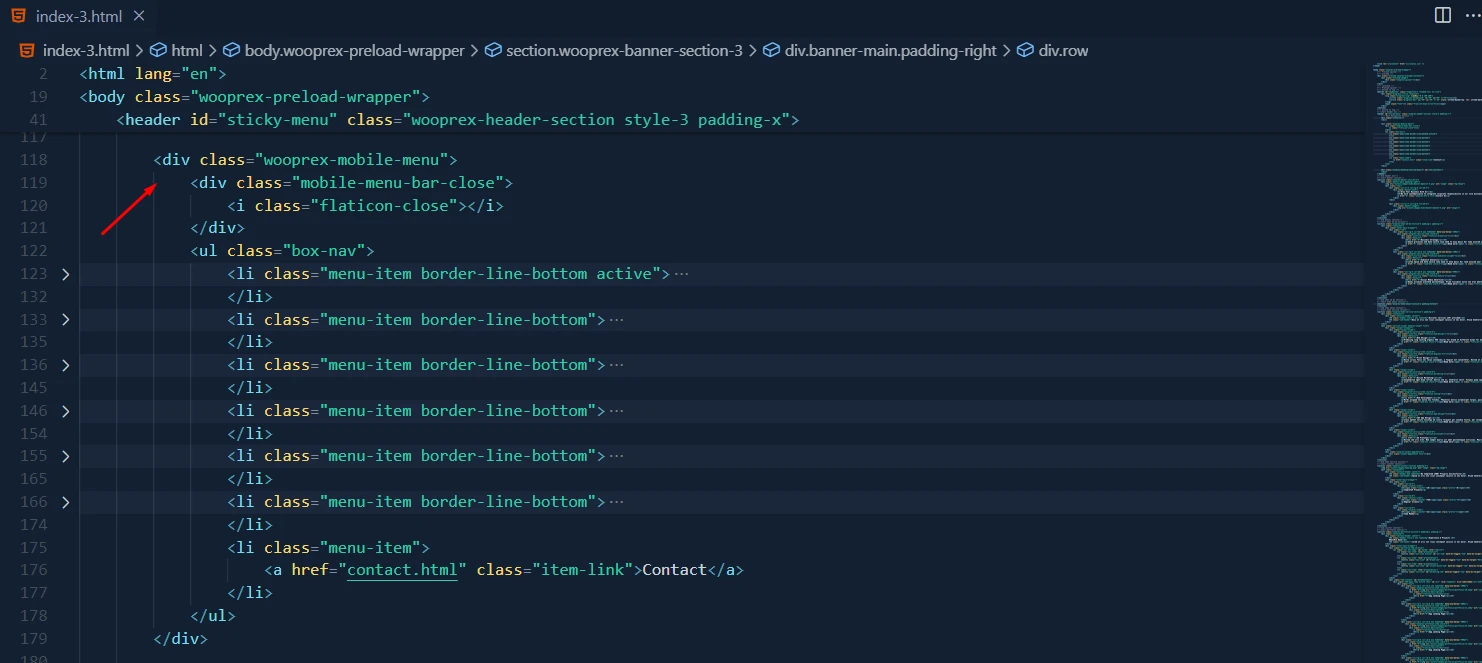
Task: Expand folded code at line 133
Action: coord(66,320)
